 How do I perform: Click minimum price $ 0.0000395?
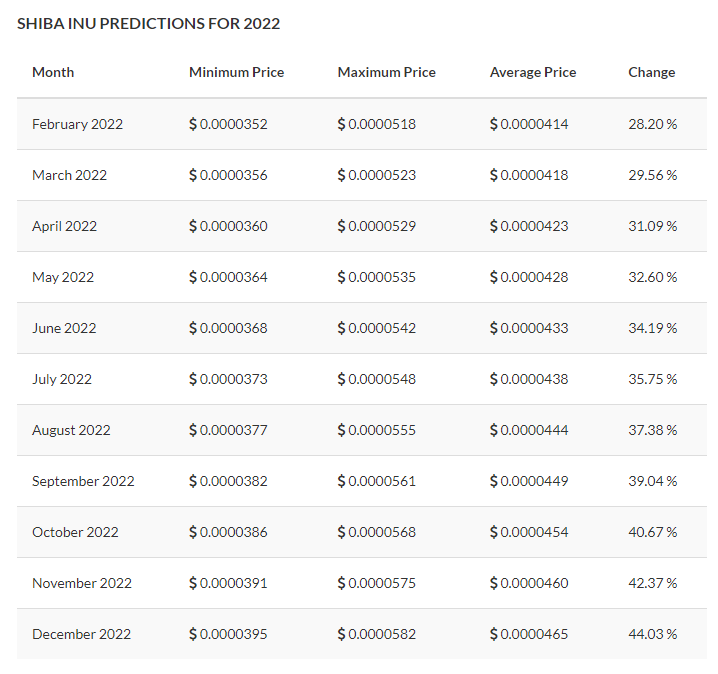pos(228,634)
